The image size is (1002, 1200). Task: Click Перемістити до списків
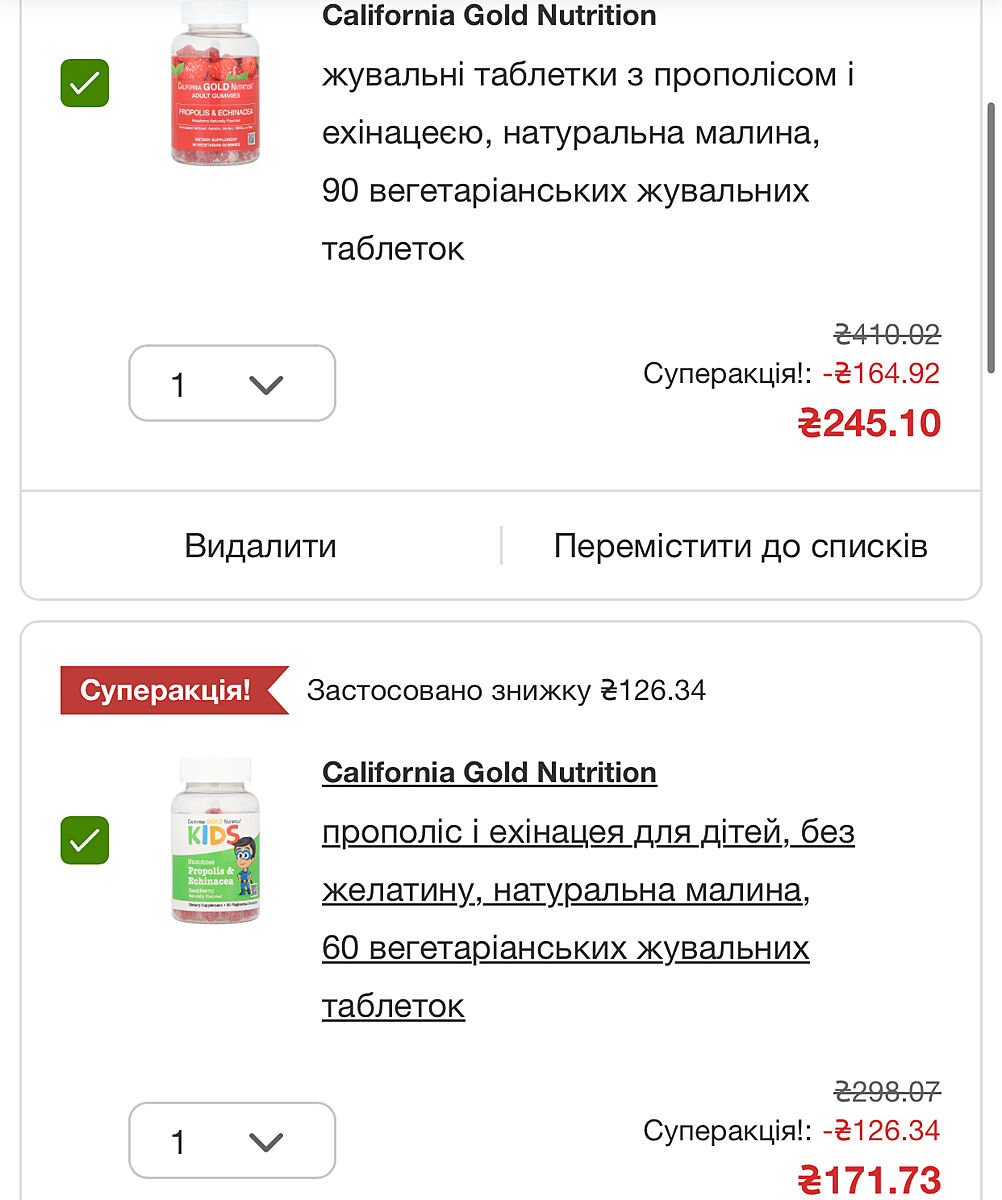pyautogui.click(x=740, y=546)
